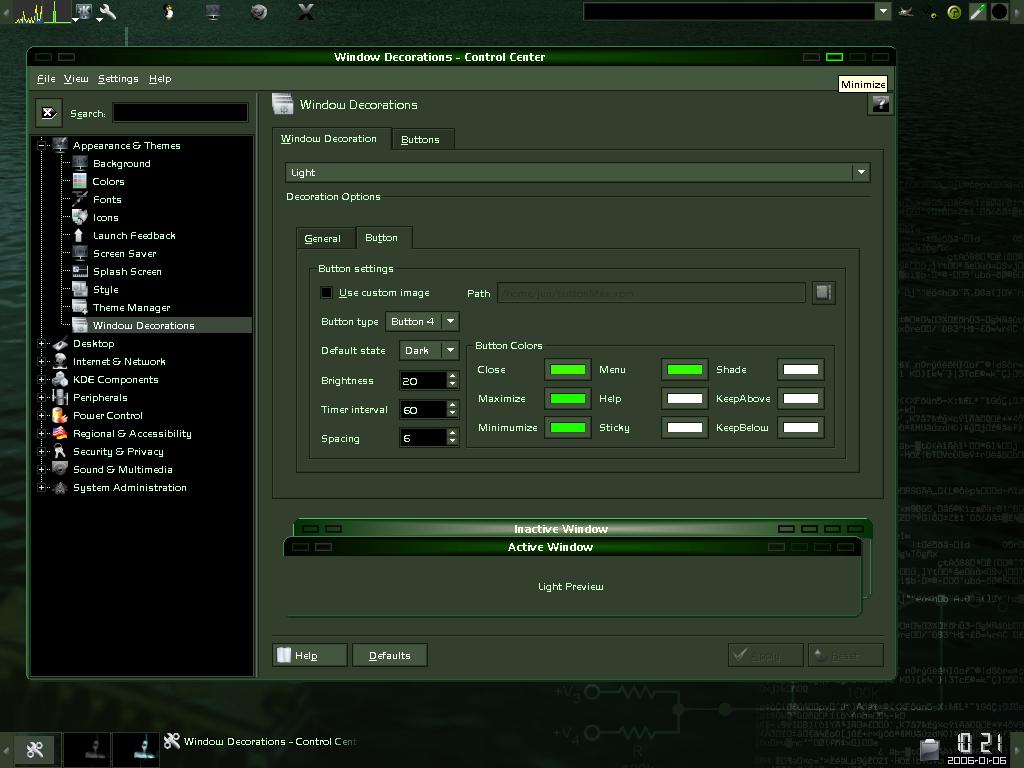Click the Power Control battery icon
This screenshot has height=768, width=1024.
point(60,415)
